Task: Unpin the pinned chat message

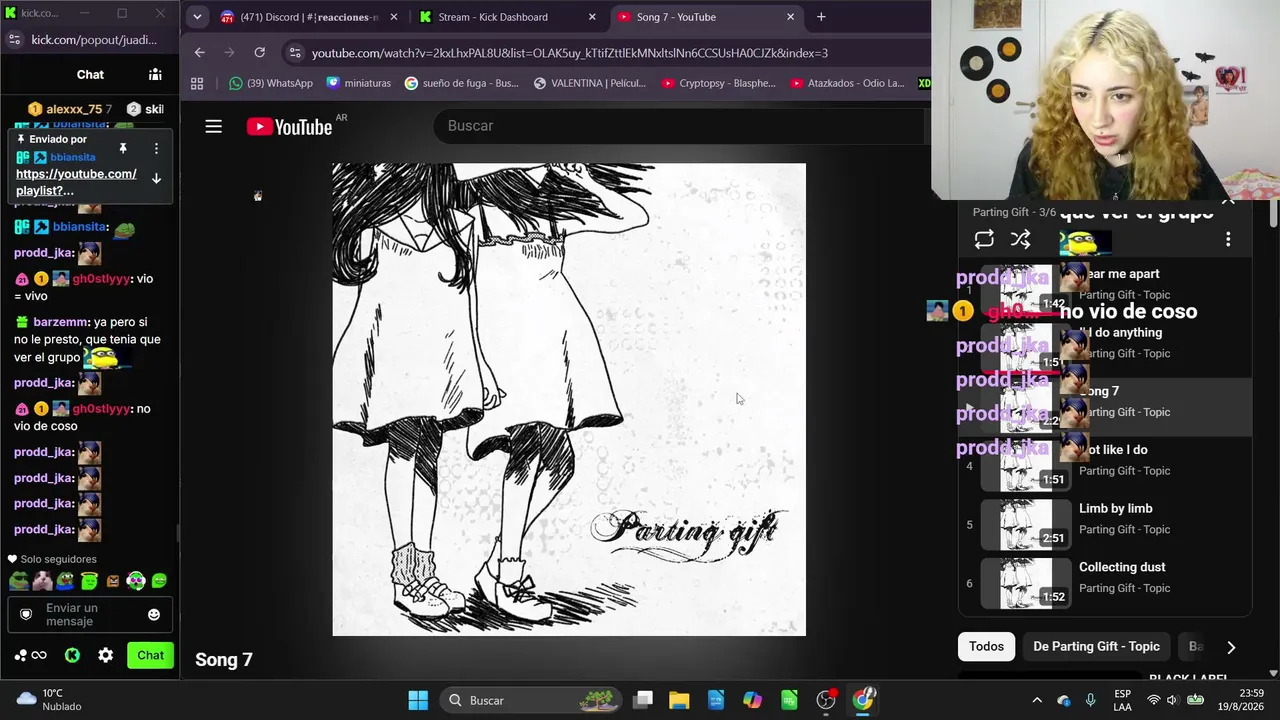Action: click(123, 149)
